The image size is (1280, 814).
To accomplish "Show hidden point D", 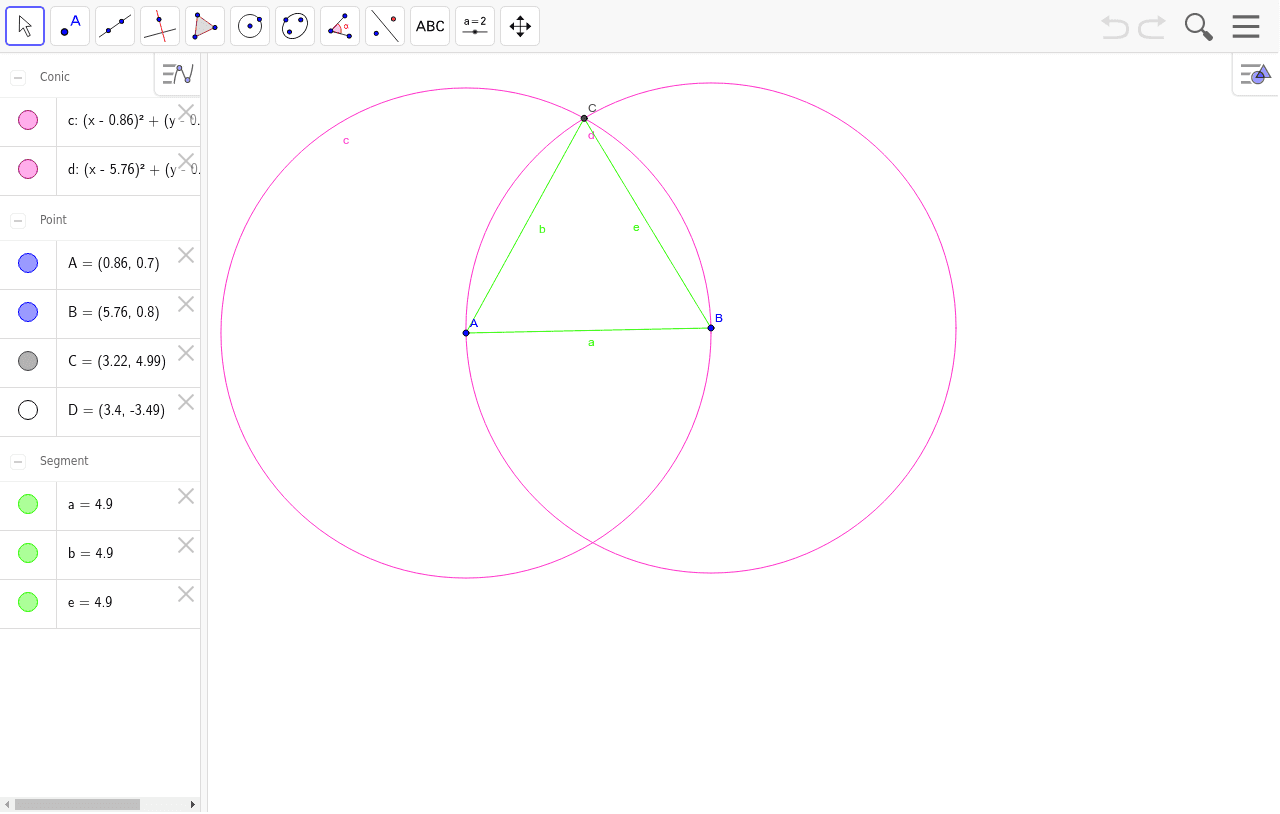I will pyautogui.click(x=28, y=410).
